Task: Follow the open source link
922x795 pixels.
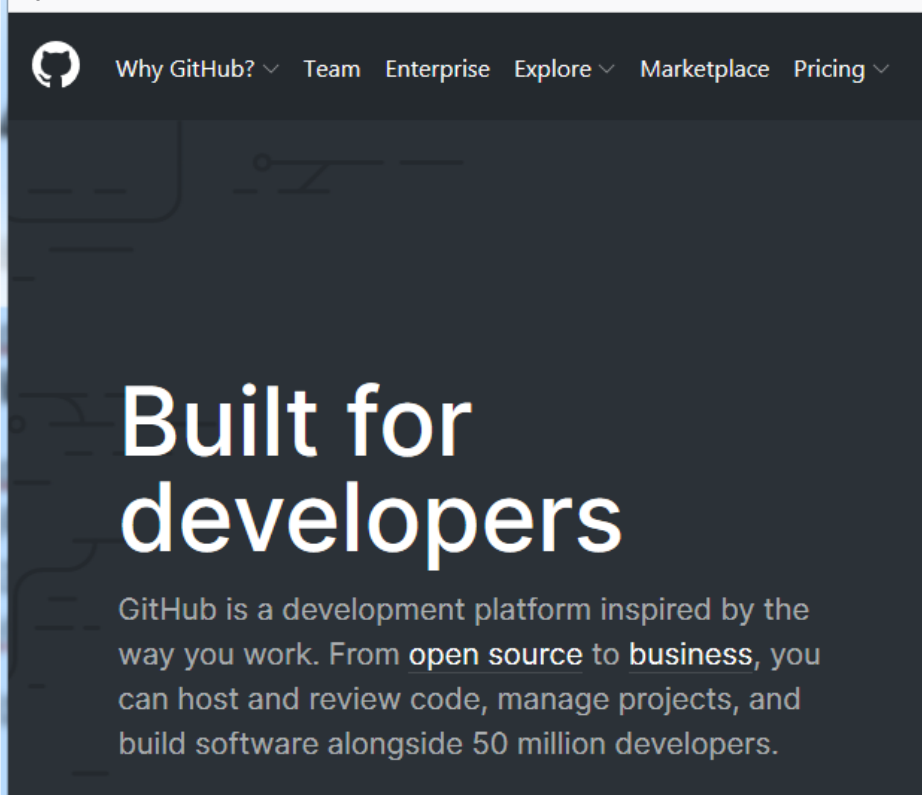Action: click(495, 655)
